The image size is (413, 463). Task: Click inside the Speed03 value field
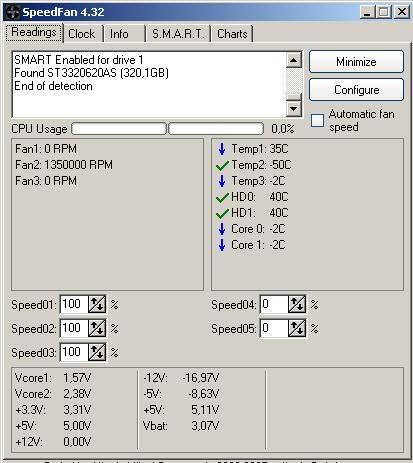click(x=74, y=352)
